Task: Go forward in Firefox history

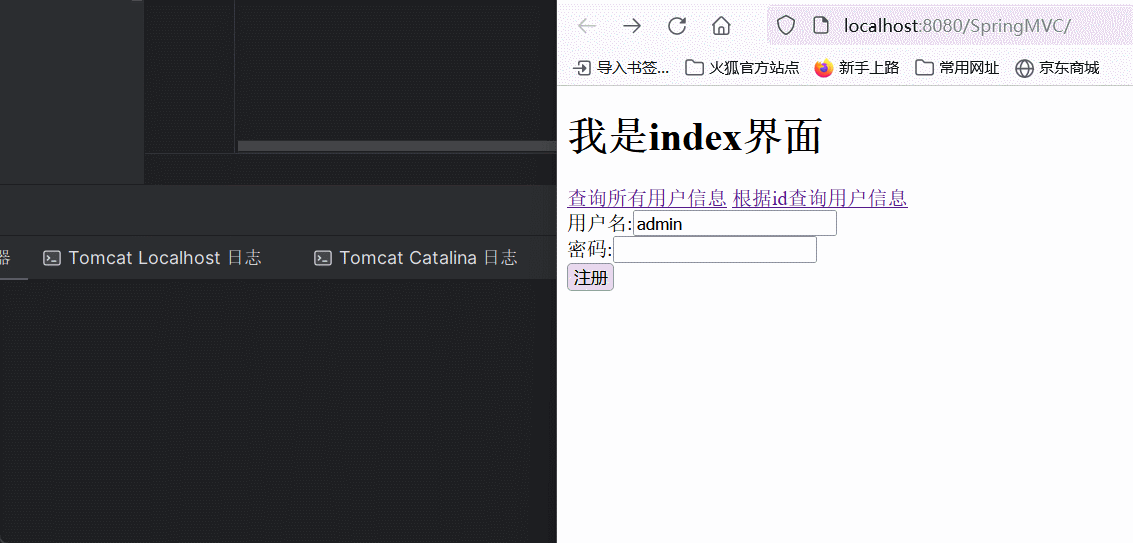Action: pos(632,26)
